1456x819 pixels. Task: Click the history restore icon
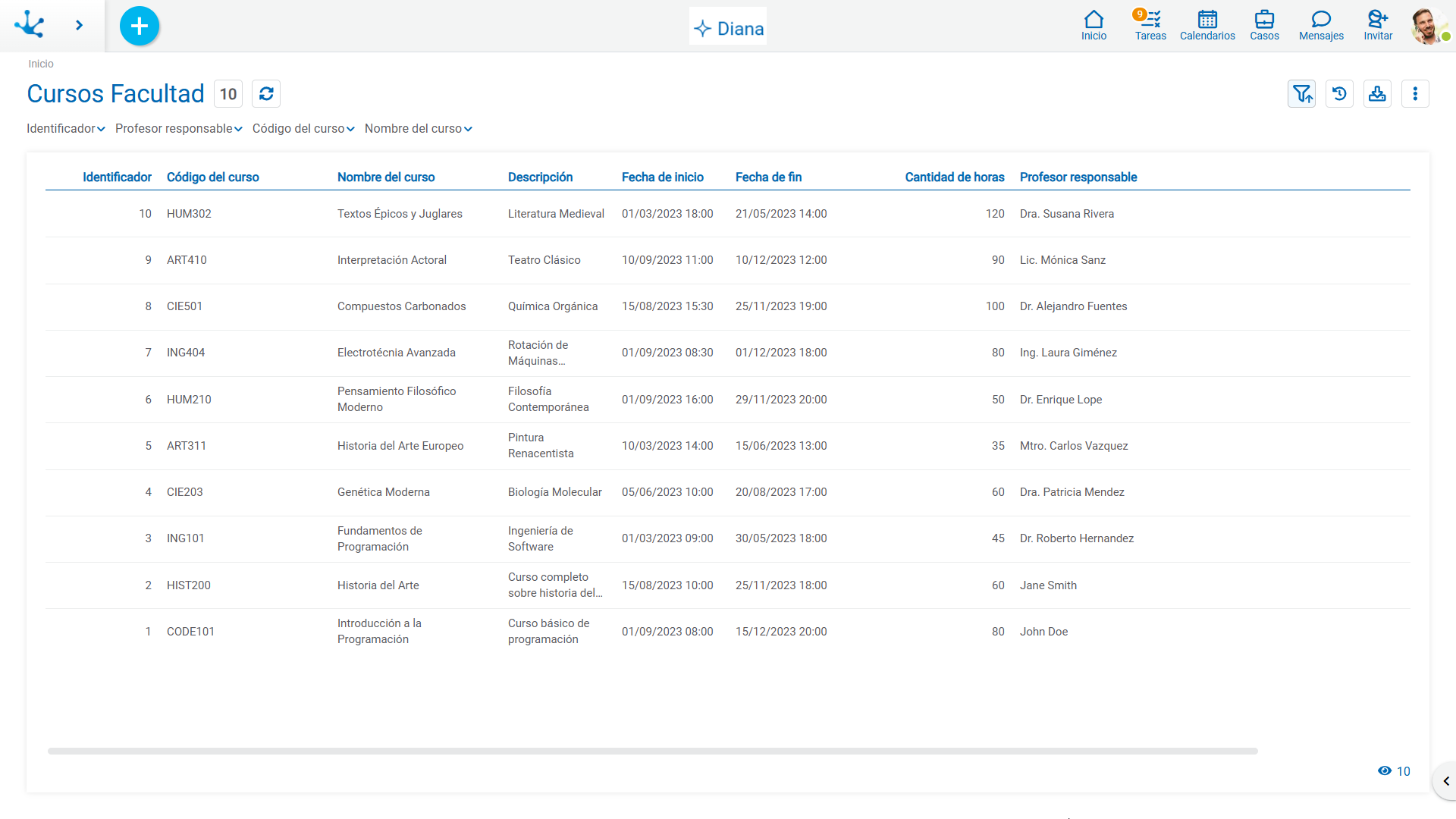click(1339, 94)
